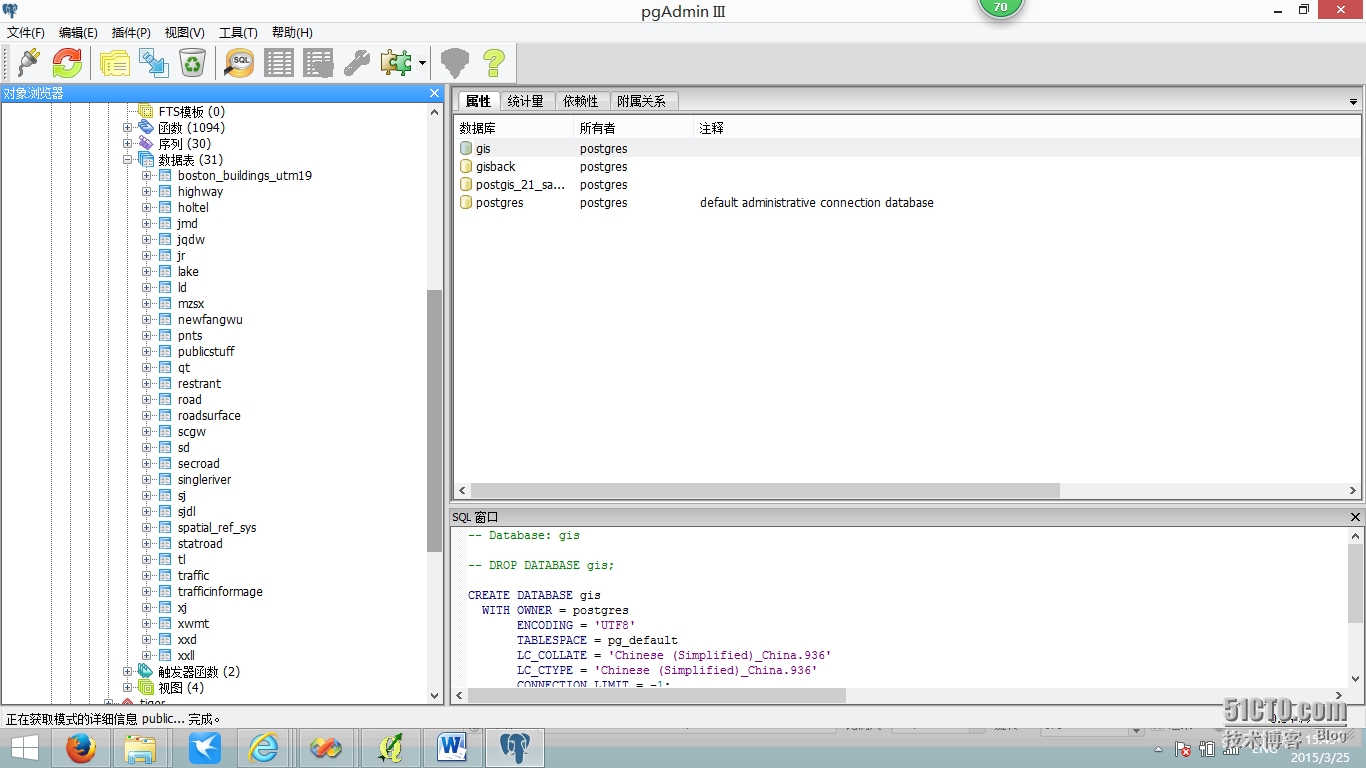Screen dimensions: 1366x768
Task: Select the lake table
Action: tap(188, 272)
